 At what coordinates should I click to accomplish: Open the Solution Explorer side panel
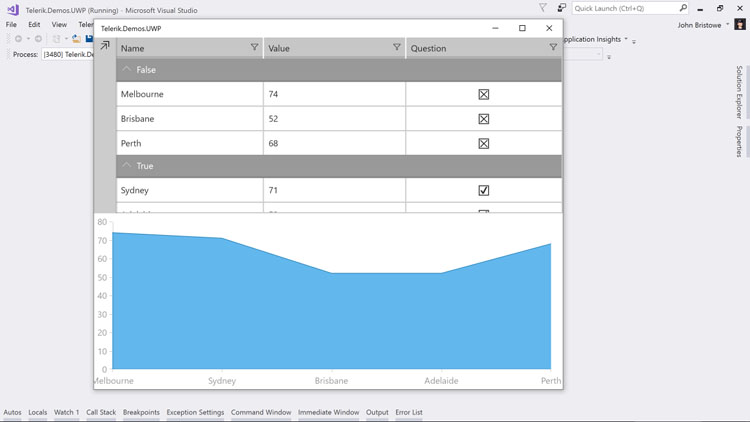(739, 92)
